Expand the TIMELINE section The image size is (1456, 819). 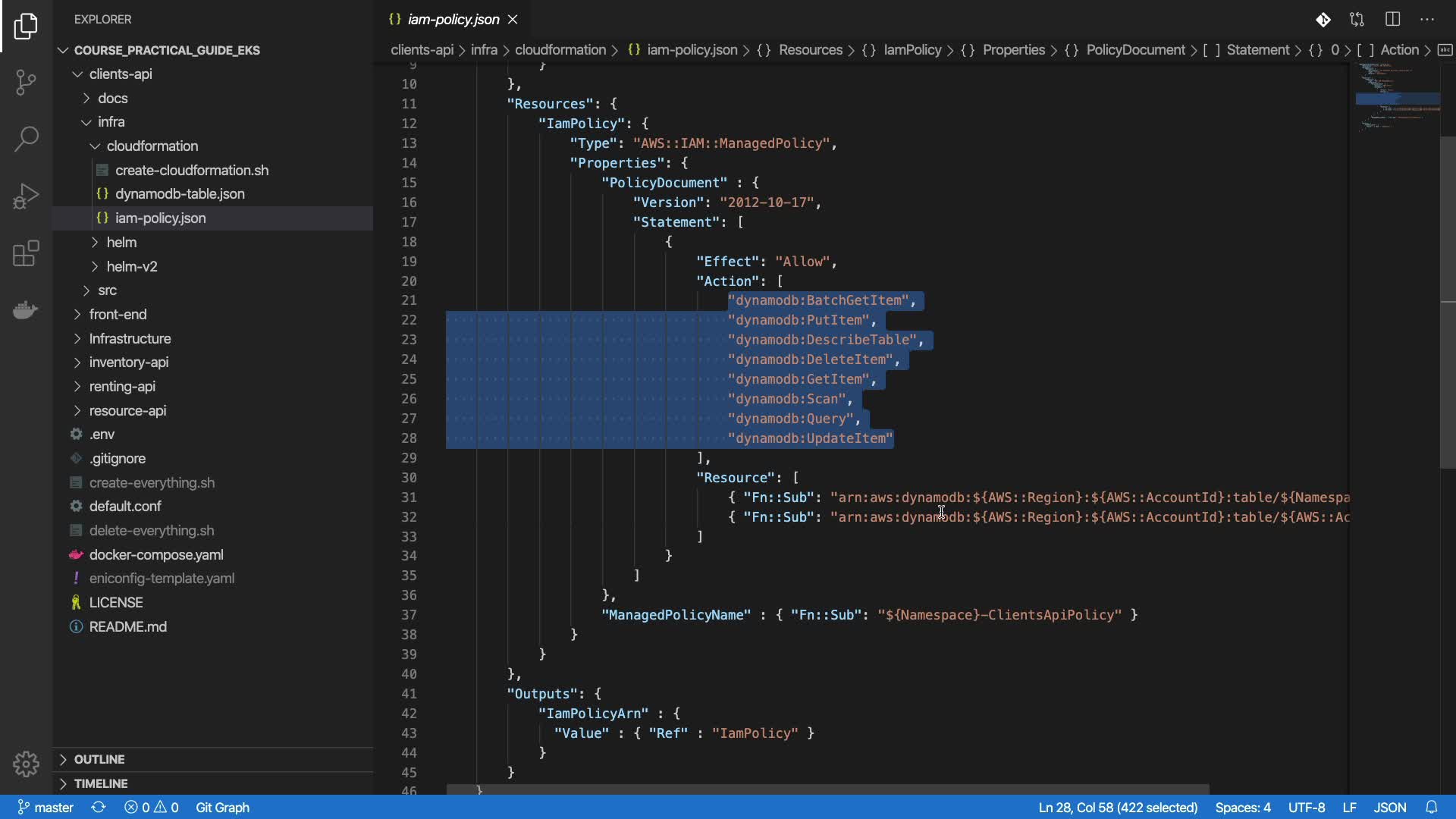pos(101,783)
